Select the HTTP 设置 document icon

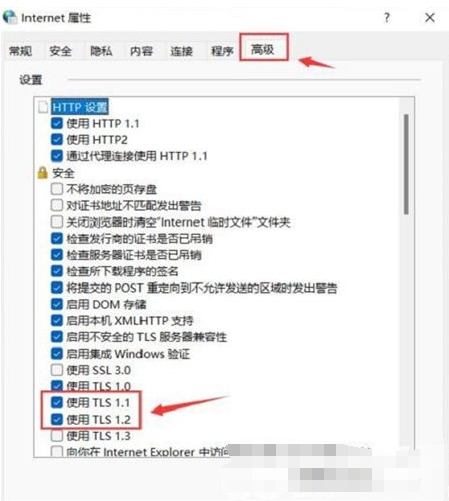(x=43, y=107)
